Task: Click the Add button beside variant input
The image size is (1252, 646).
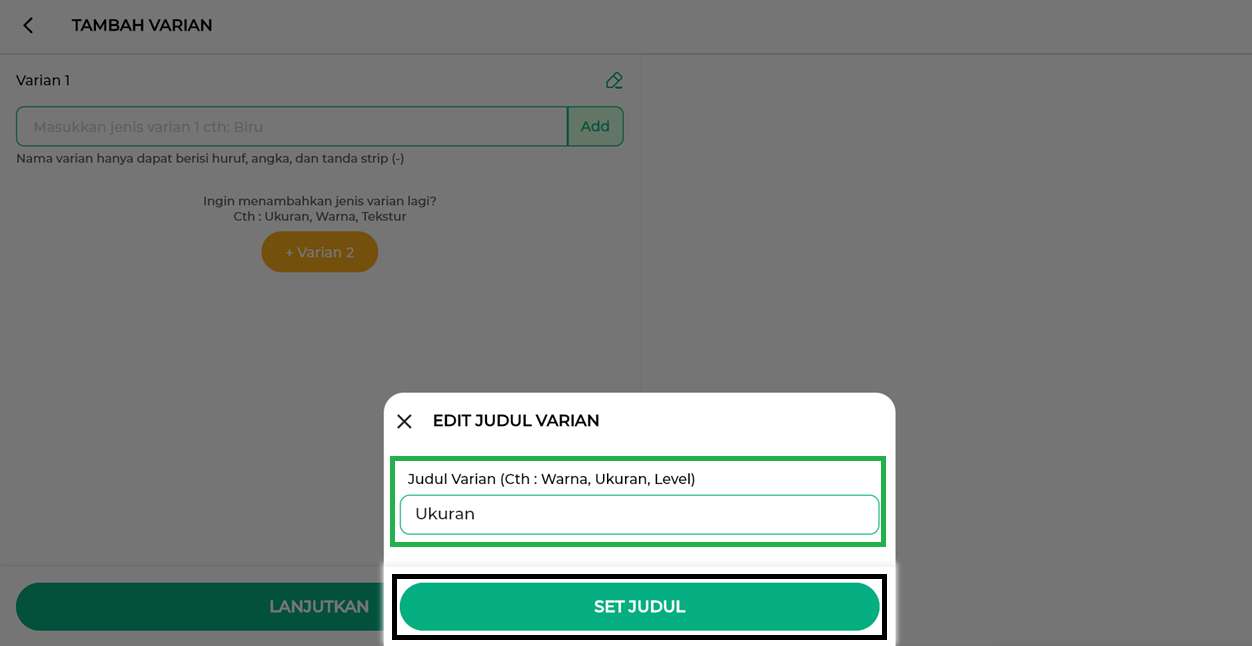Action: pyautogui.click(x=595, y=126)
